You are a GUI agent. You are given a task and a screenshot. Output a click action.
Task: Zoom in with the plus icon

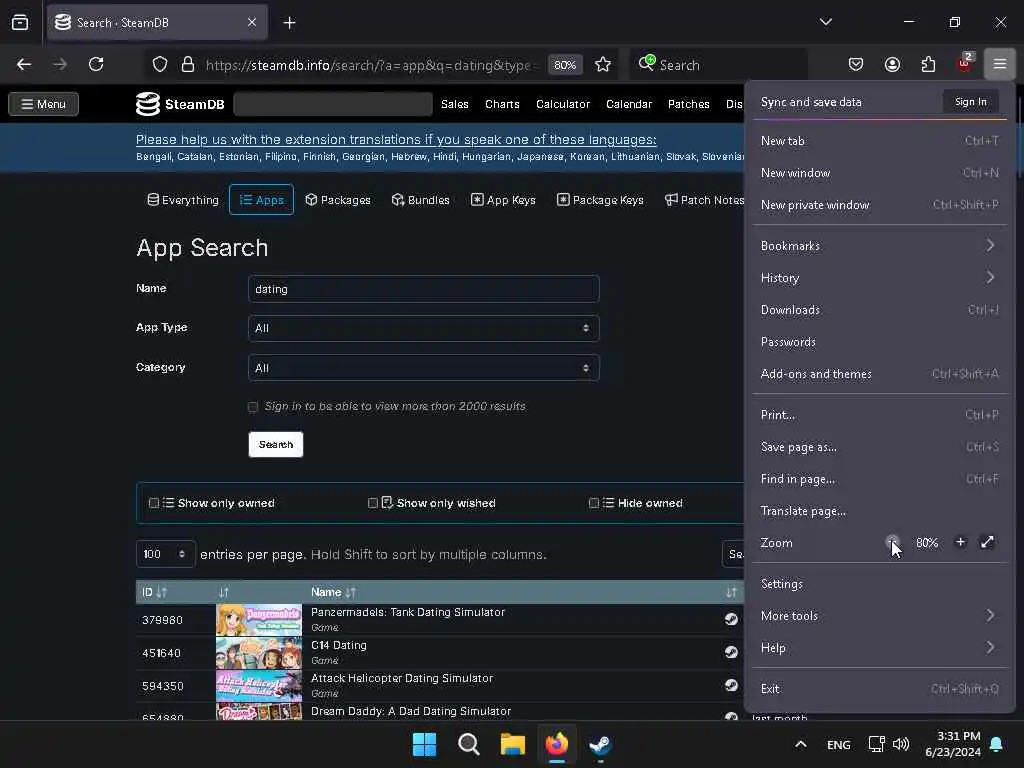tap(960, 542)
